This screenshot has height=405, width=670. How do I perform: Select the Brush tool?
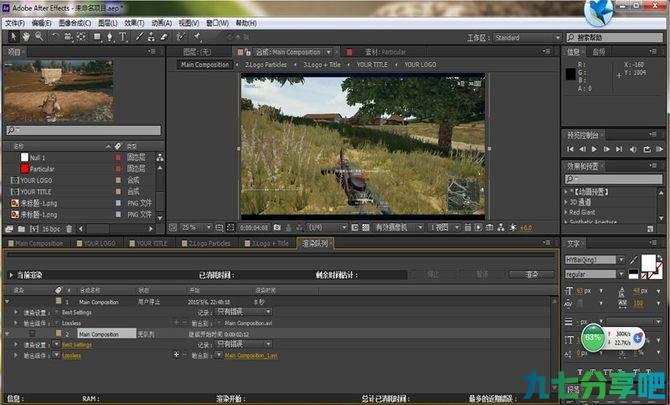(x=139, y=37)
